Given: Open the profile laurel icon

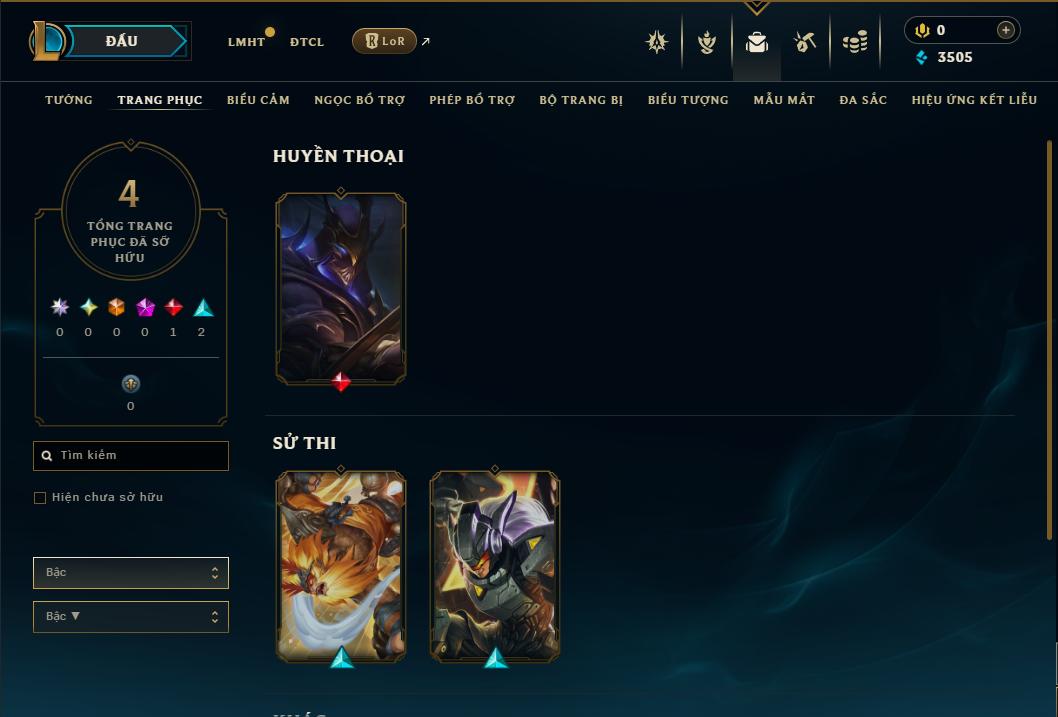Looking at the screenshot, I should pyautogui.click(x=706, y=42).
